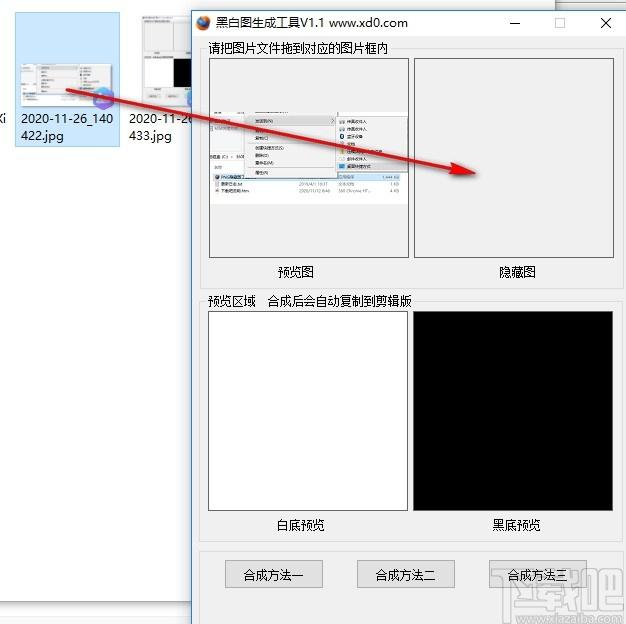Click the 合成方法三 button
Image resolution: width=626 pixels, height=624 pixels.
tap(537, 574)
